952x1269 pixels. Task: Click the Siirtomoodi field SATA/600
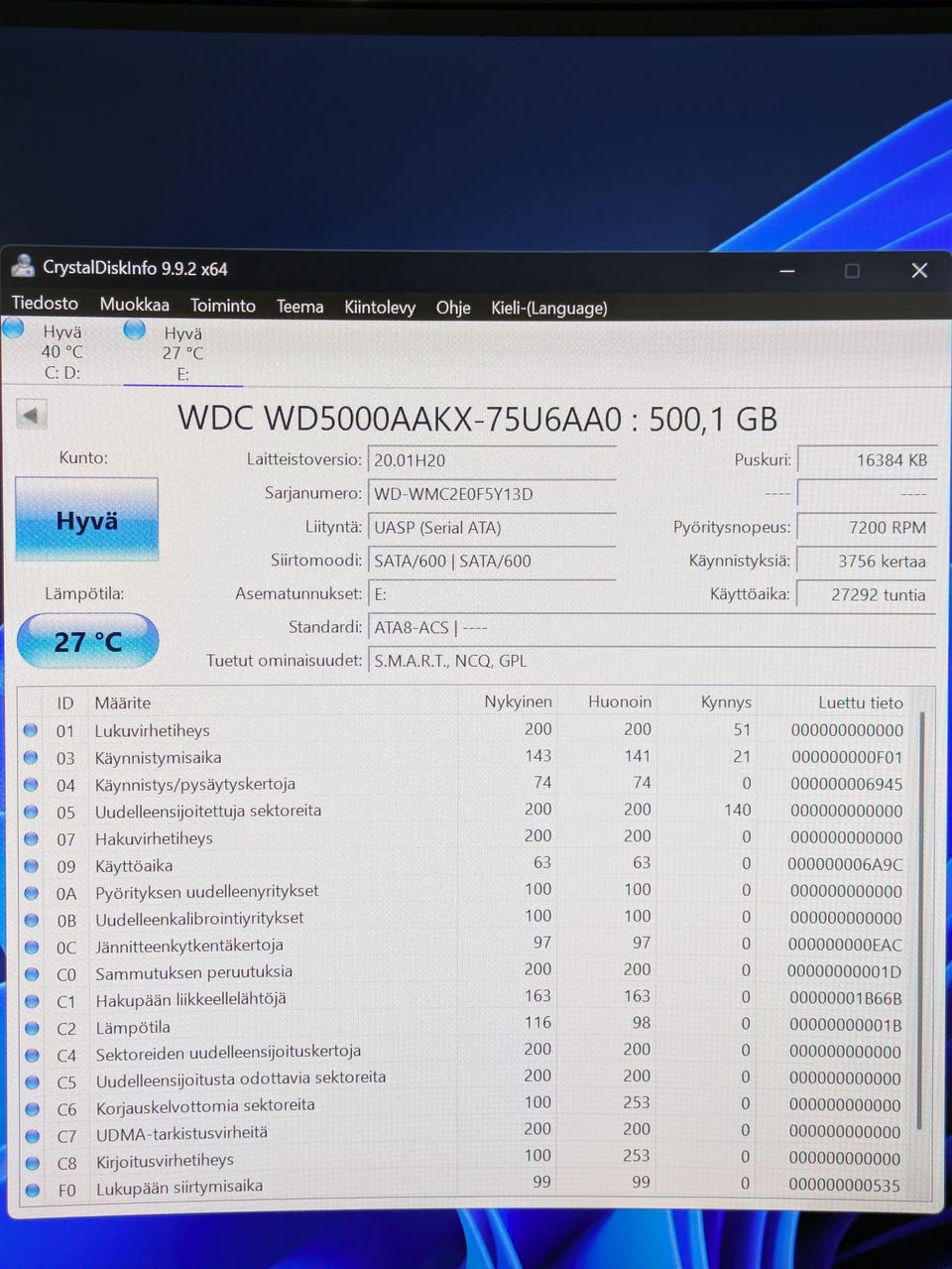[x=492, y=561]
